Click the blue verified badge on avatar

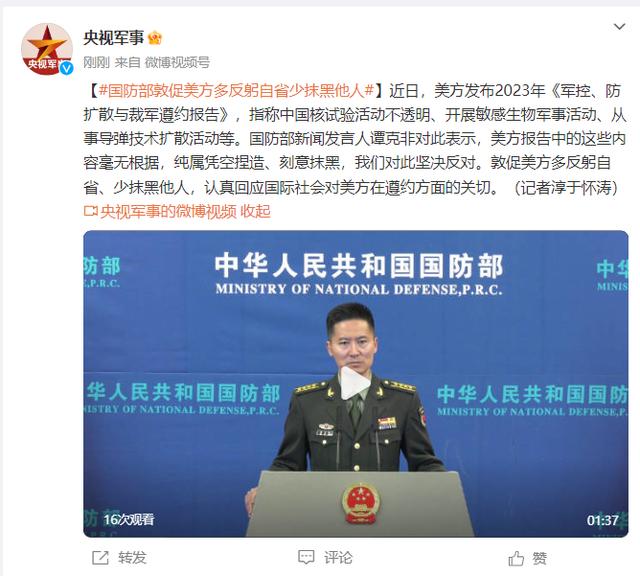(x=66, y=68)
